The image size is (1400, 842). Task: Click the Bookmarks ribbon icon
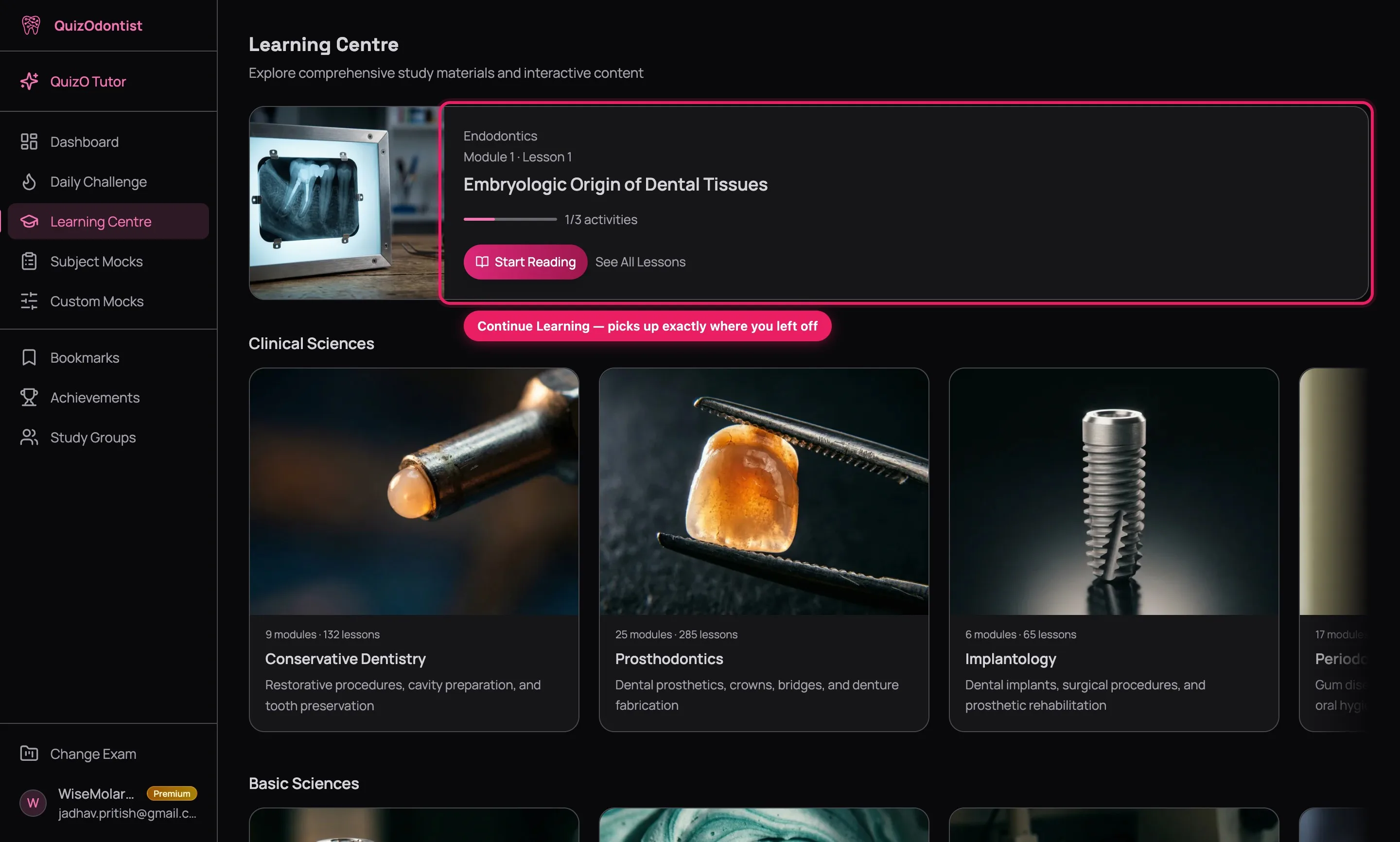point(29,357)
